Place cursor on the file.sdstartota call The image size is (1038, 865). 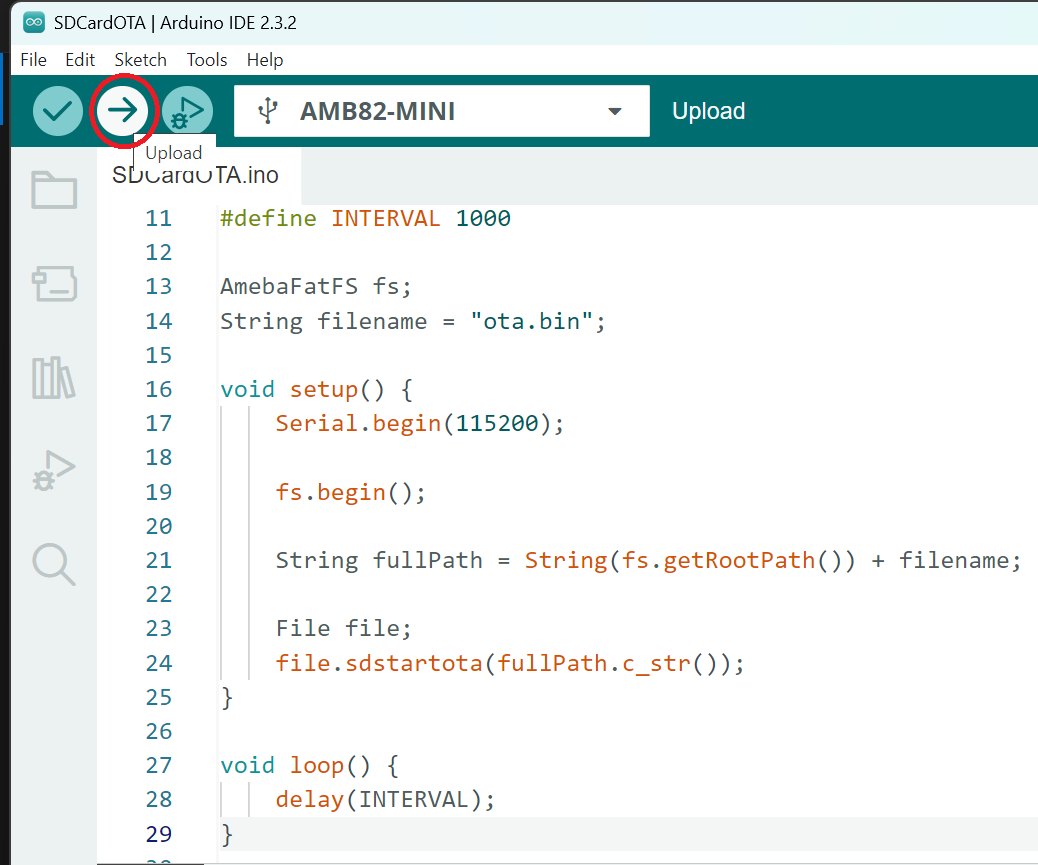(380, 663)
